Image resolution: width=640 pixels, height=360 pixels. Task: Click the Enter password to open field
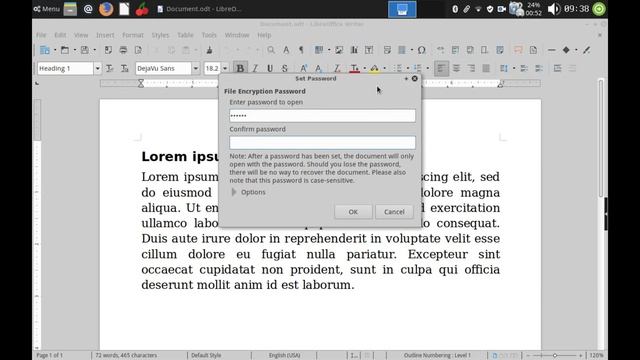(x=322, y=116)
